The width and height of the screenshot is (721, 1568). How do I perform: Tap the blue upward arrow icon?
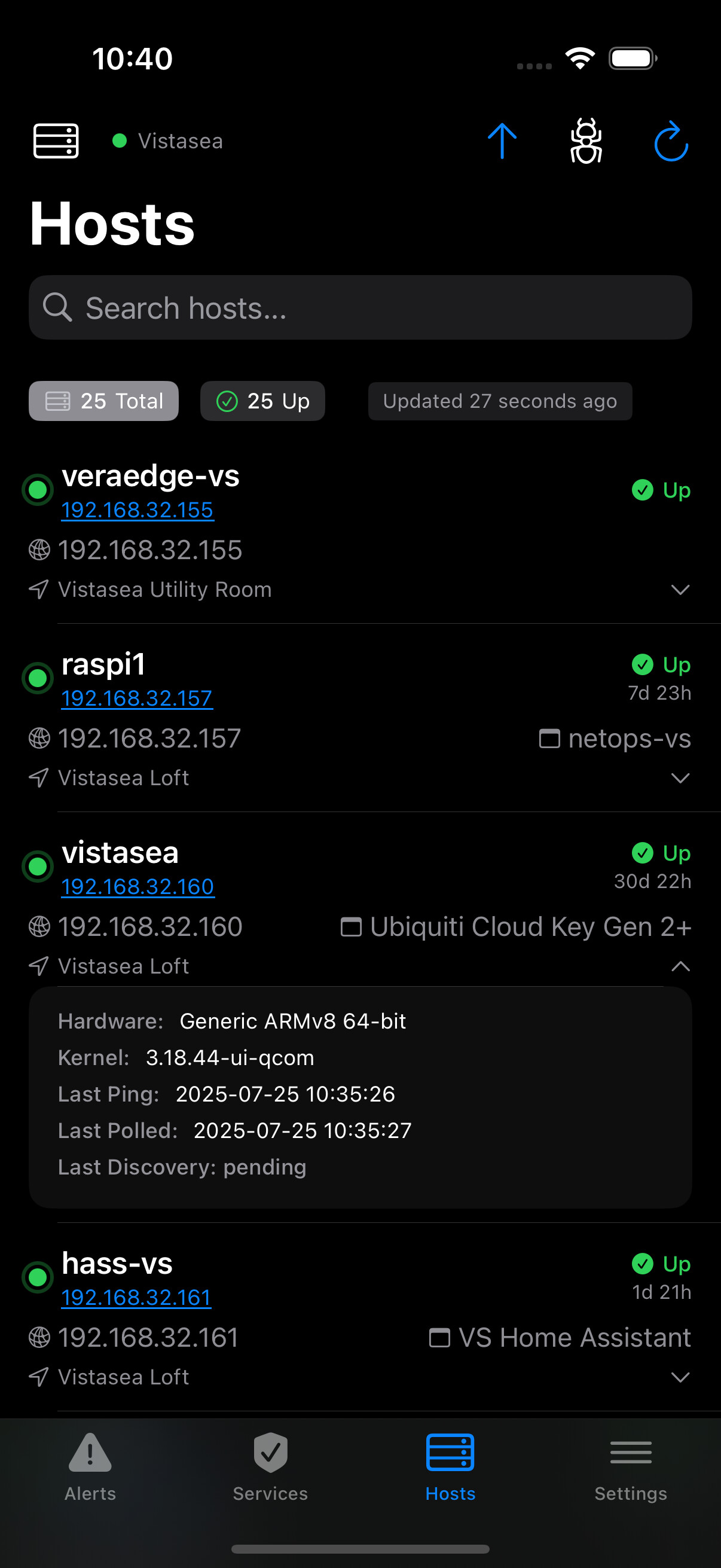click(502, 141)
